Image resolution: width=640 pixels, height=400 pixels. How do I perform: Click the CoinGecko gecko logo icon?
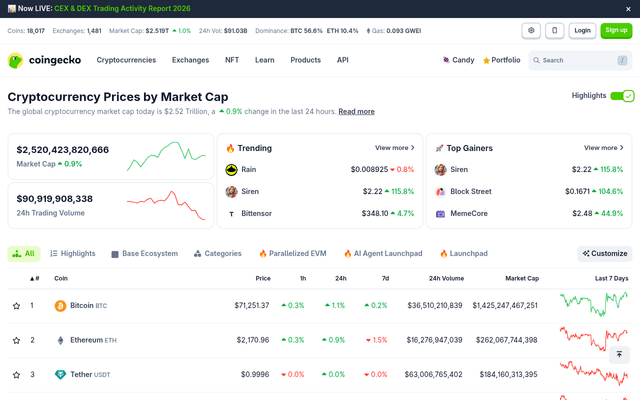coord(16,60)
